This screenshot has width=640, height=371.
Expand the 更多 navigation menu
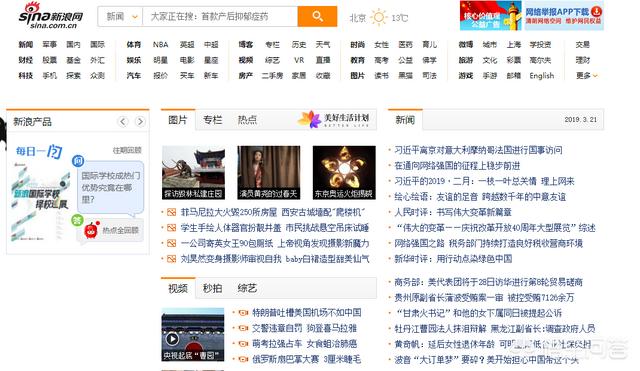click(586, 76)
